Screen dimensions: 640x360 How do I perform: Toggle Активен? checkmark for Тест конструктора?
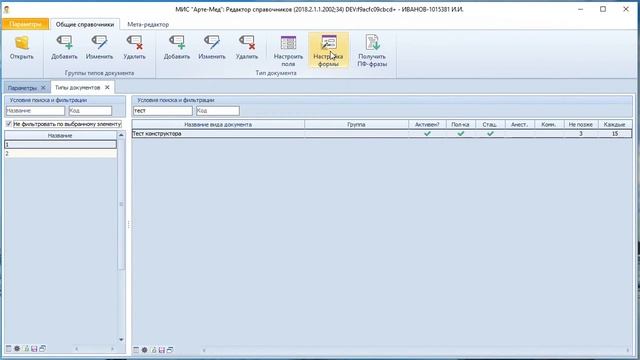click(x=427, y=133)
